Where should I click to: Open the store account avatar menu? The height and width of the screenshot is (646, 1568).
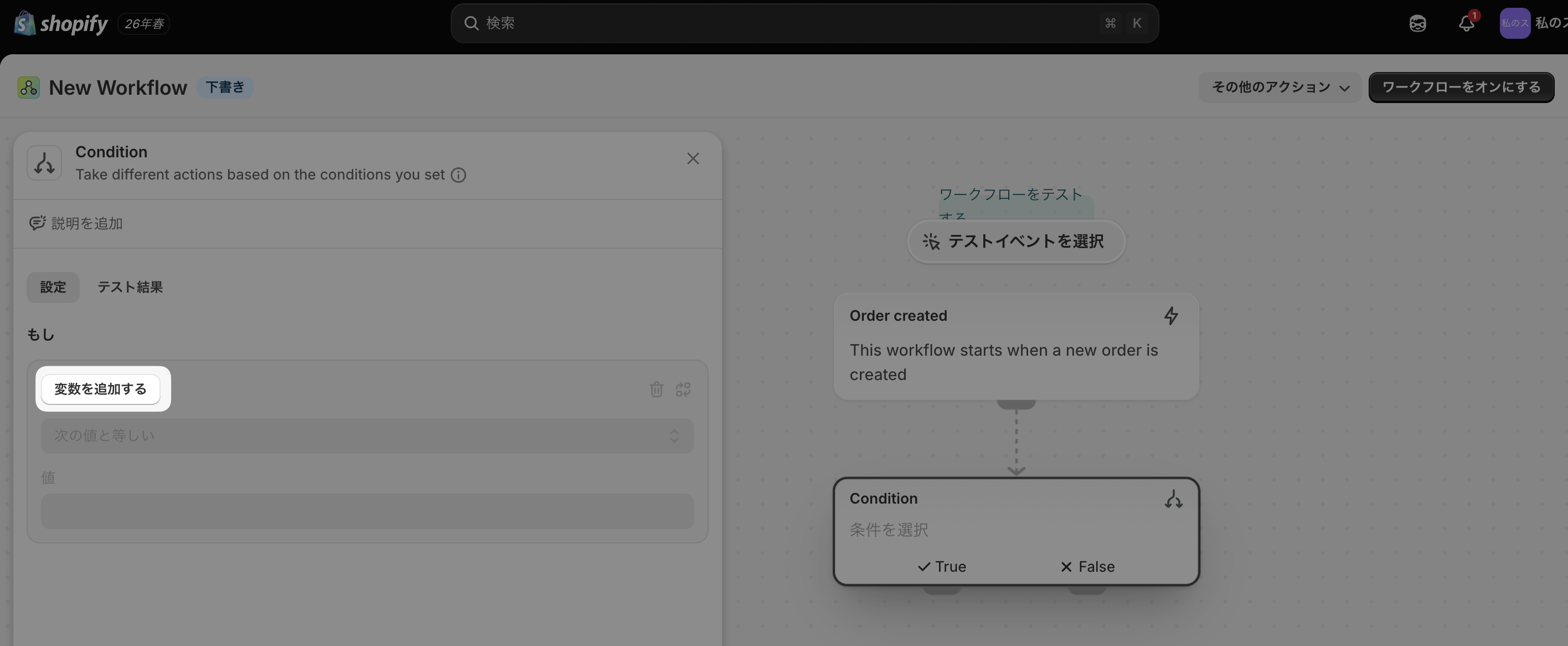coord(1514,24)
